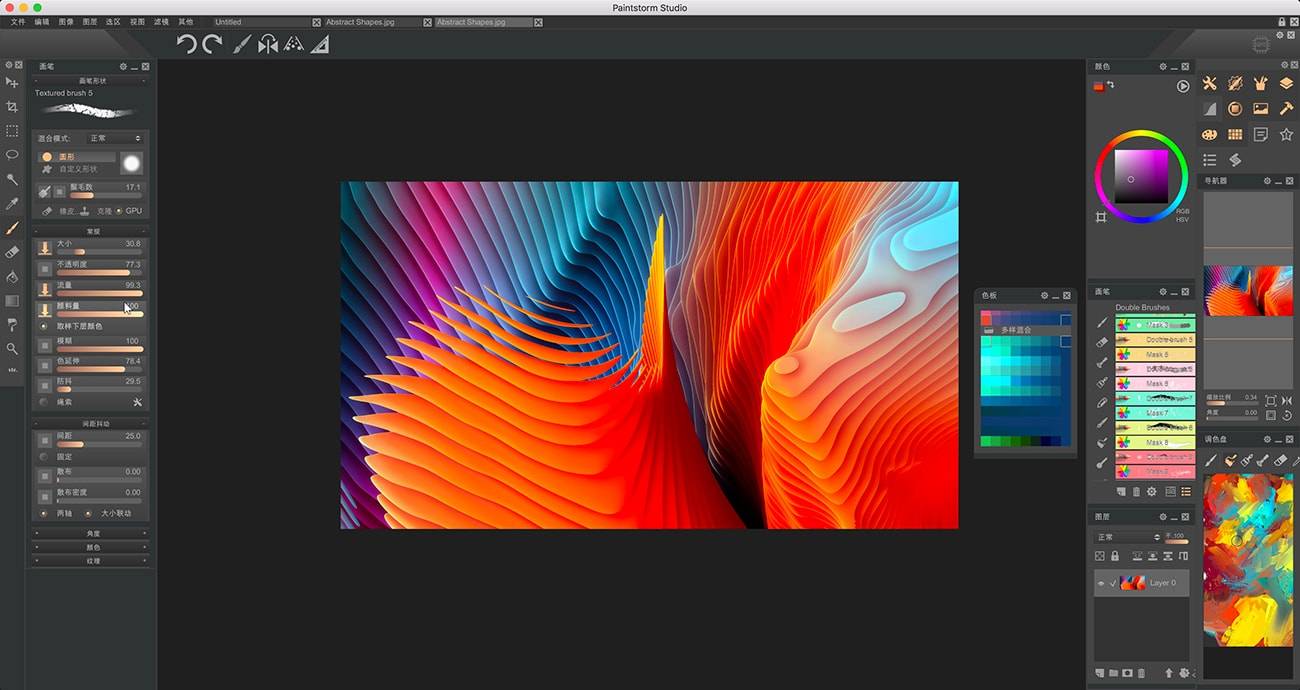The width and height of the screenshot is (1300, 690).
Task: Expand the 纹理 section in brush panel
Action: (92, 561)
